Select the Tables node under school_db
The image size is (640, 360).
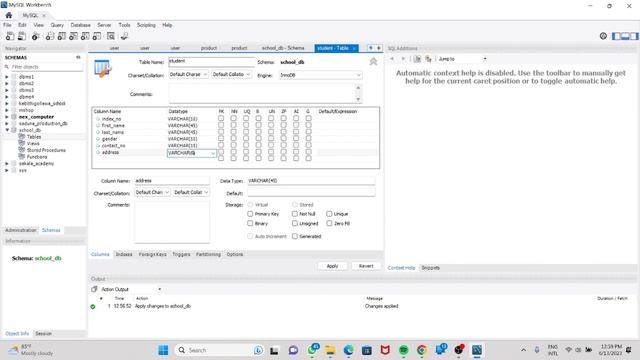pos(34,137)
